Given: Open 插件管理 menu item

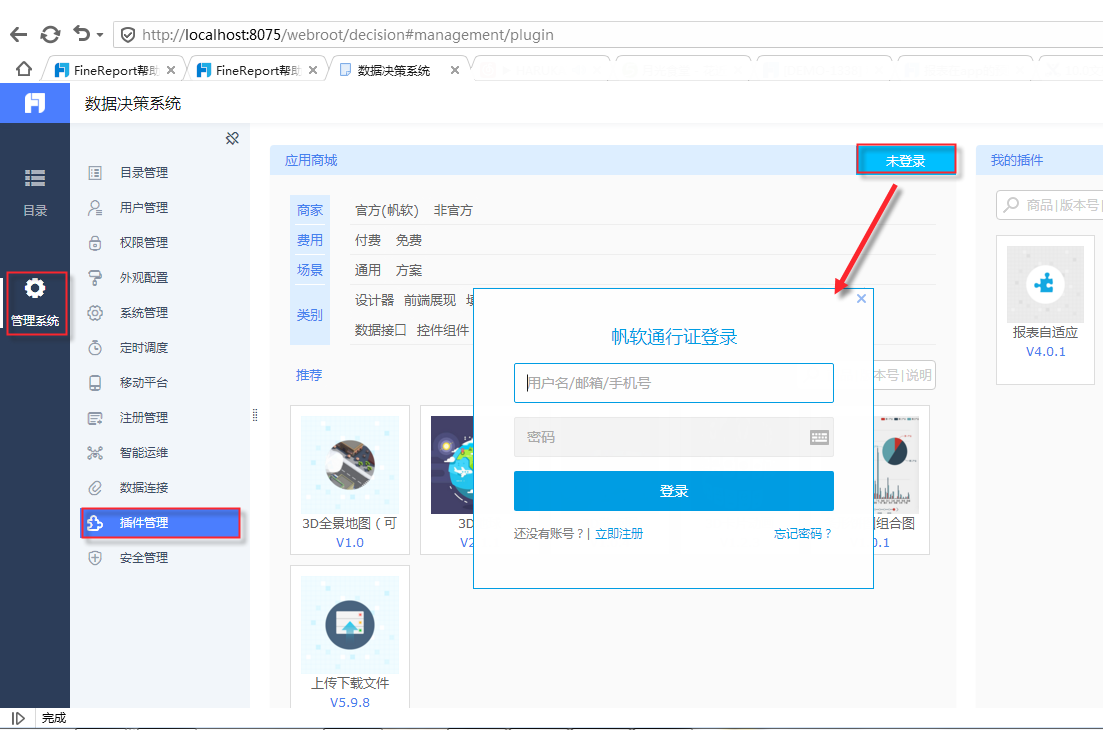Looking at the screenshot, I should (x=160, y=523).
